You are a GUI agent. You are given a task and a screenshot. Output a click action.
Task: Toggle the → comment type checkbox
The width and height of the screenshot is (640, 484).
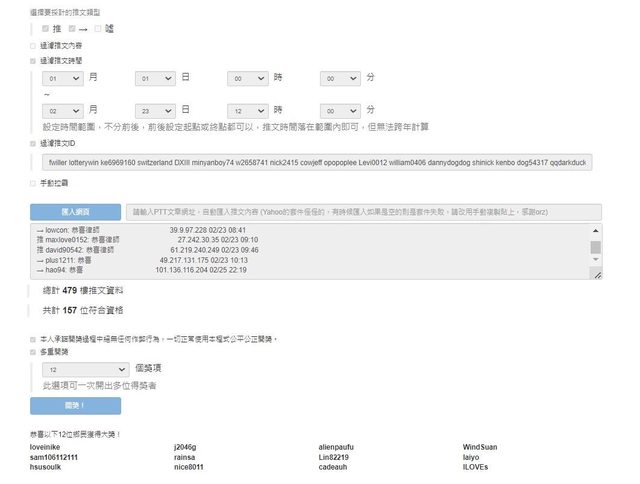coord(71,29)
